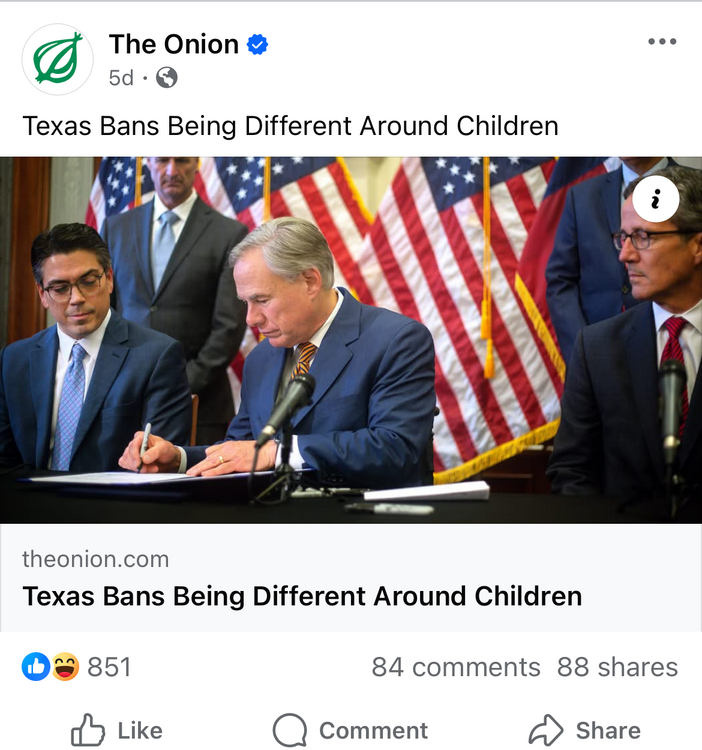Open the theonion.com domain link
The height and width of the screenshot is (750, 702).
point(95,559)
